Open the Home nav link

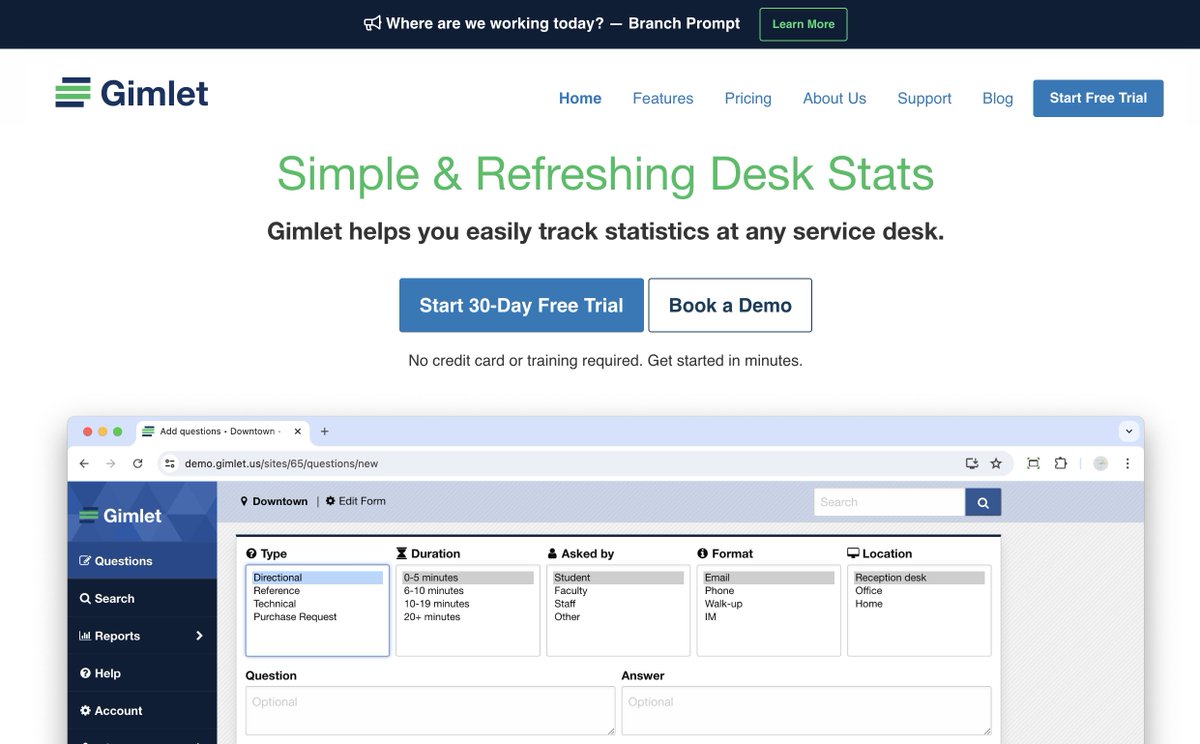pyautogui.click(x=580, y=98)
